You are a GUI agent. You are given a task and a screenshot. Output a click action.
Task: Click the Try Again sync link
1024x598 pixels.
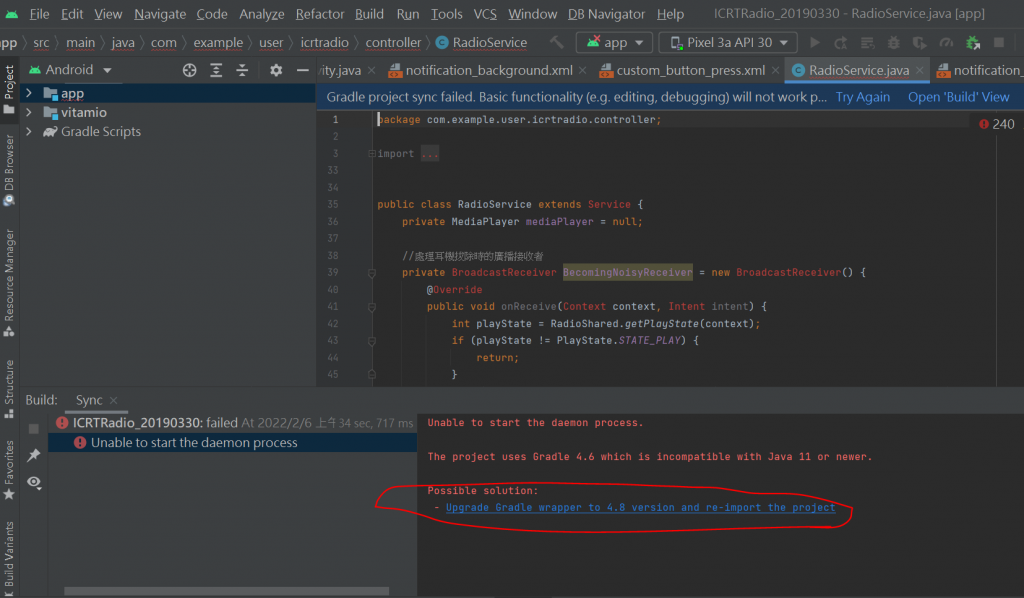(x=863, y=97)
